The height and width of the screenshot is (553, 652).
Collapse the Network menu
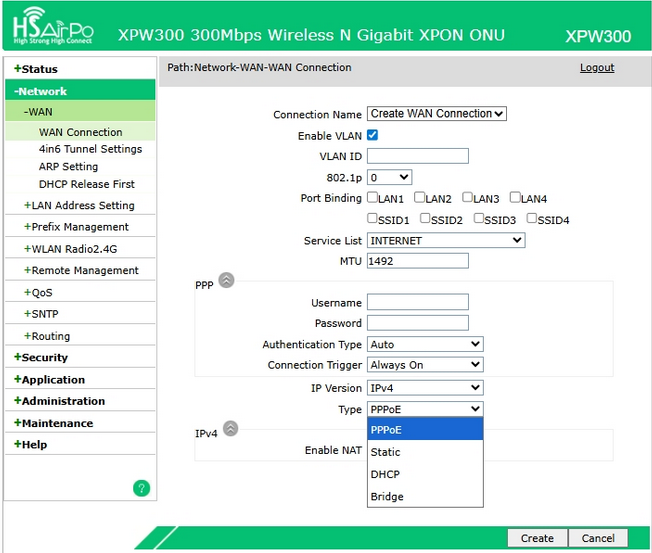(80, 91)
